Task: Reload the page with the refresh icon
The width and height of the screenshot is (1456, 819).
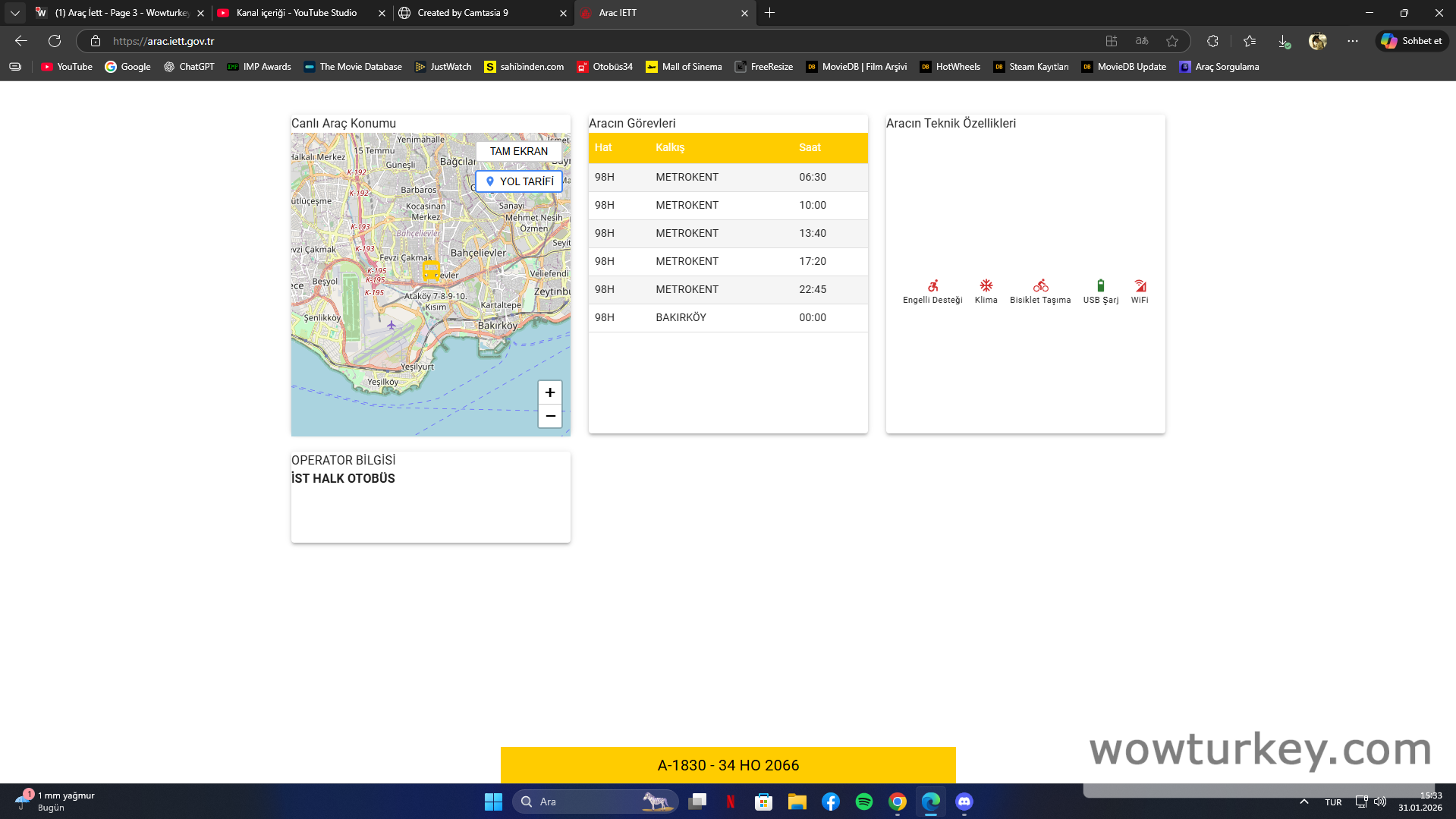Action: (55, 41)
